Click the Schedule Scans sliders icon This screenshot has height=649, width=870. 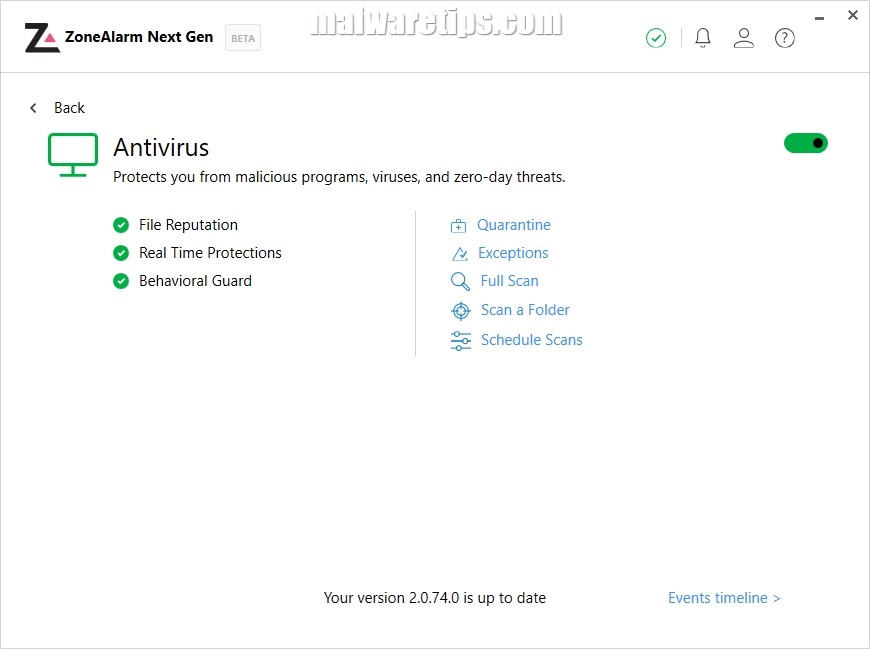pos(461,341)
